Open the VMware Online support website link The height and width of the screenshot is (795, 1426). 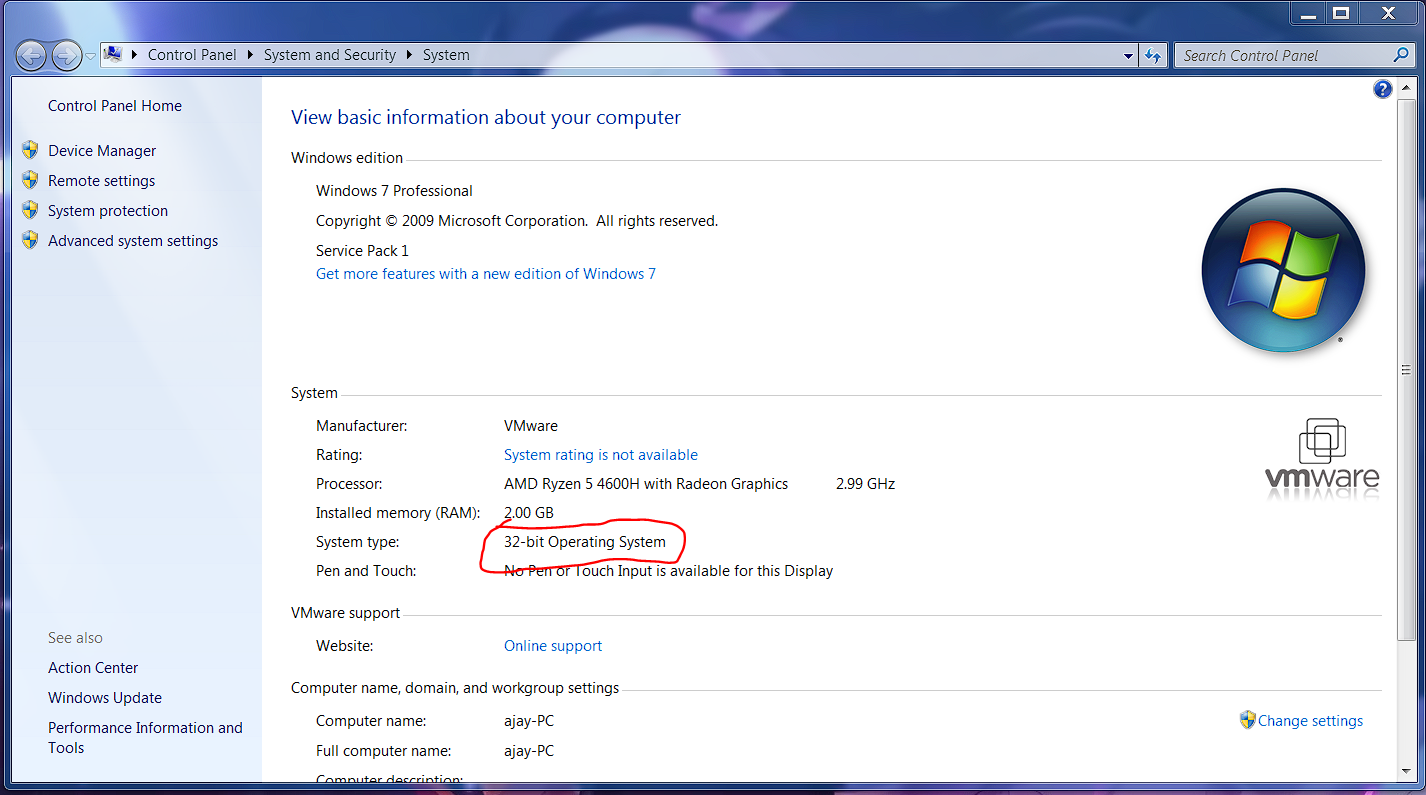point(553,646)
